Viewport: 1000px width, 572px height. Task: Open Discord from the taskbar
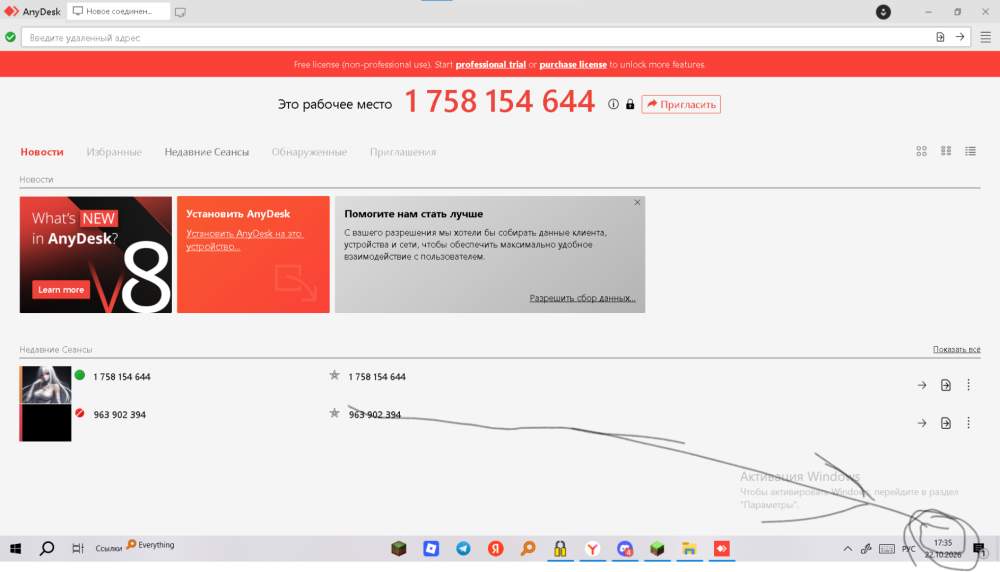coord(625,548)
